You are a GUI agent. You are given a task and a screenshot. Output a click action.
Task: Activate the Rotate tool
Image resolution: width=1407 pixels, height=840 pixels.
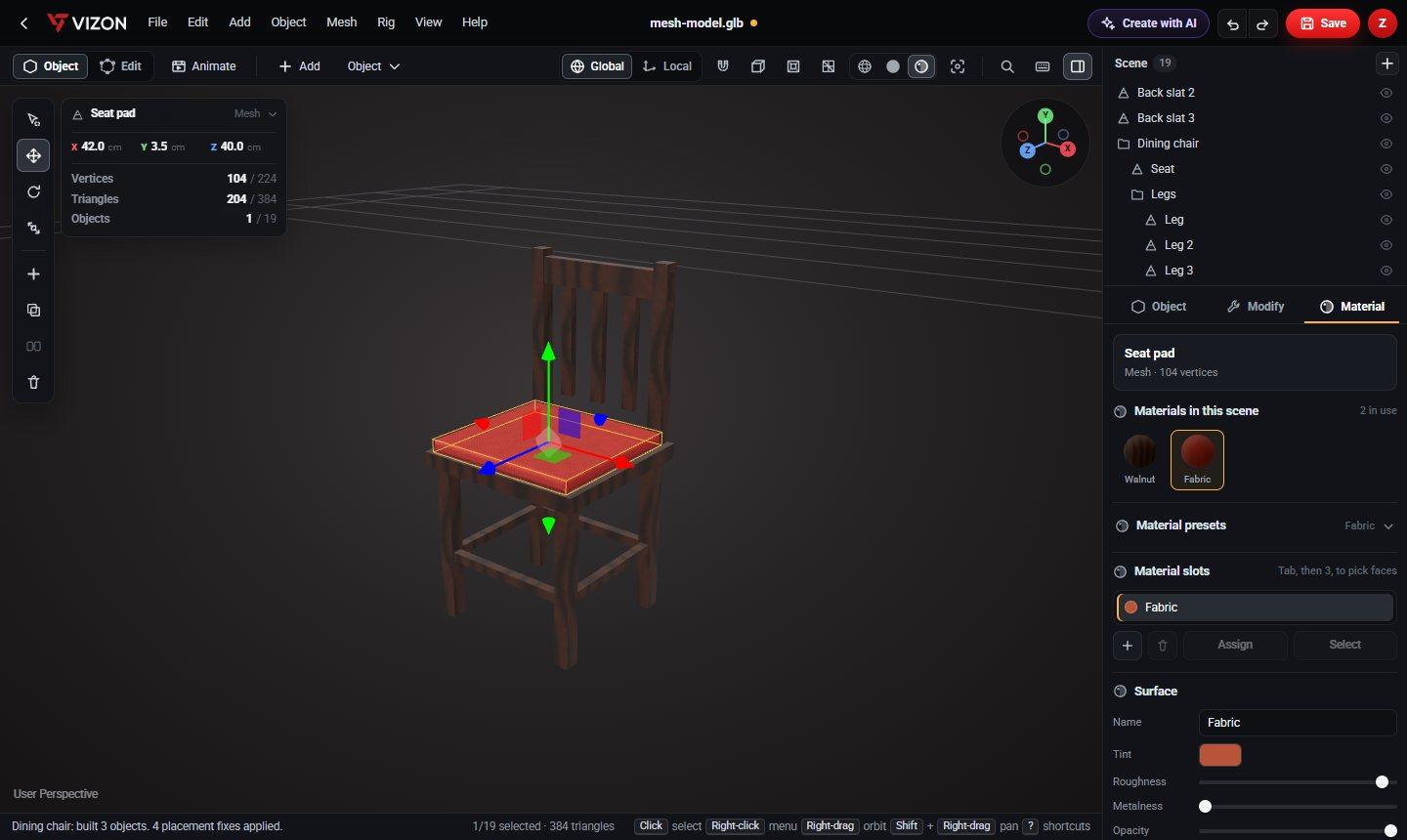[x=33, y=192]
